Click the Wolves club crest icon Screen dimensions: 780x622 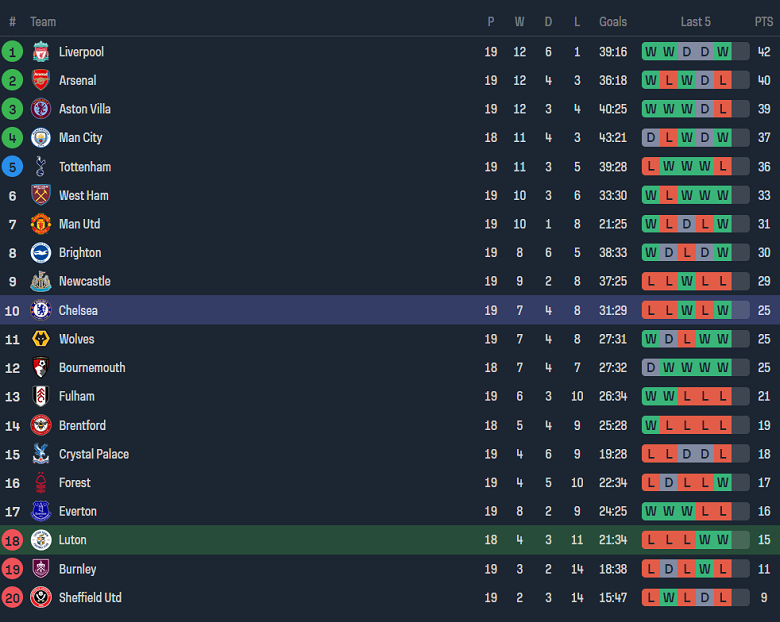[x=41, y=340]
